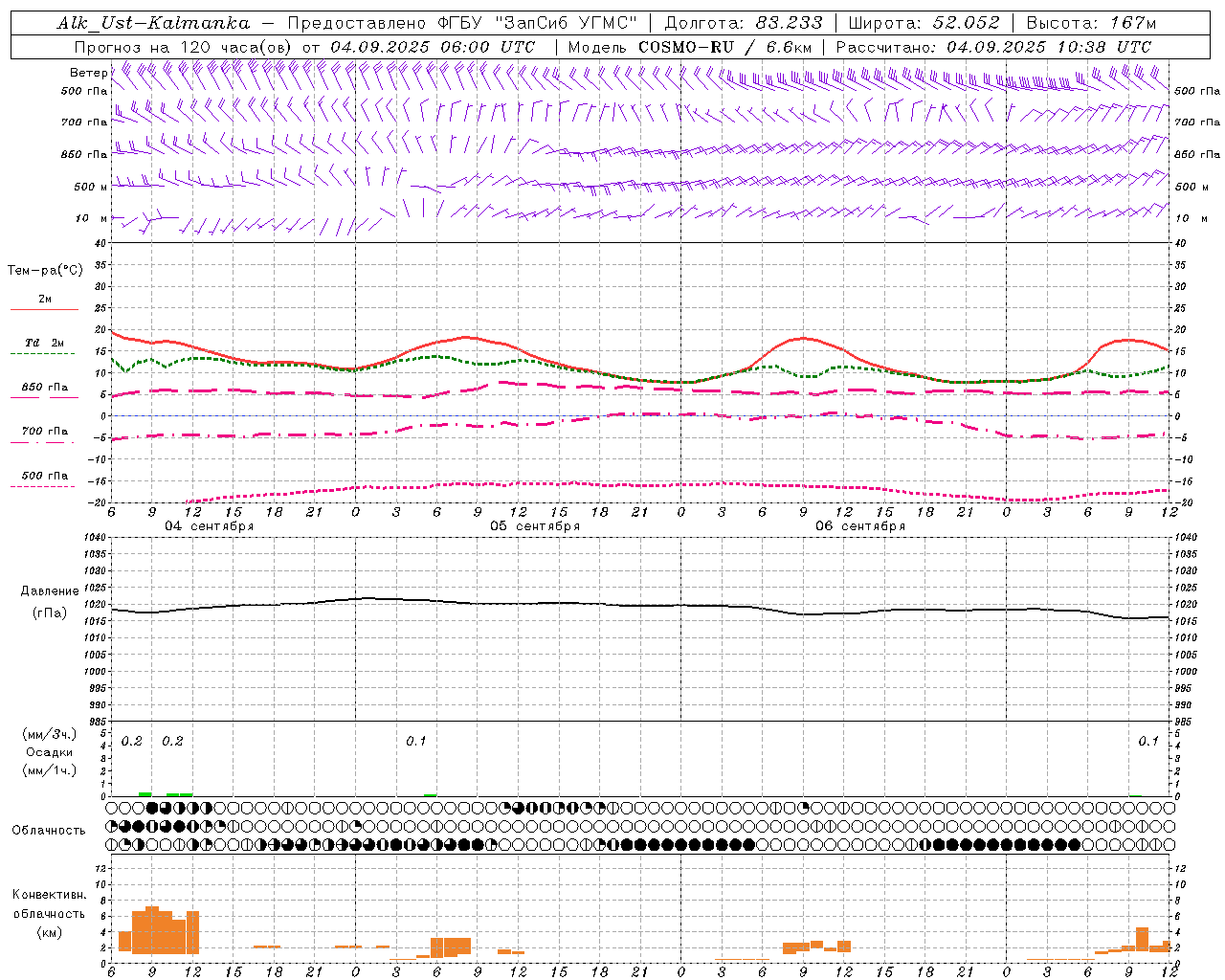Click the 05 сентября date label
The height and width of the screenshot is (980, 1225).
coord(534,526)
